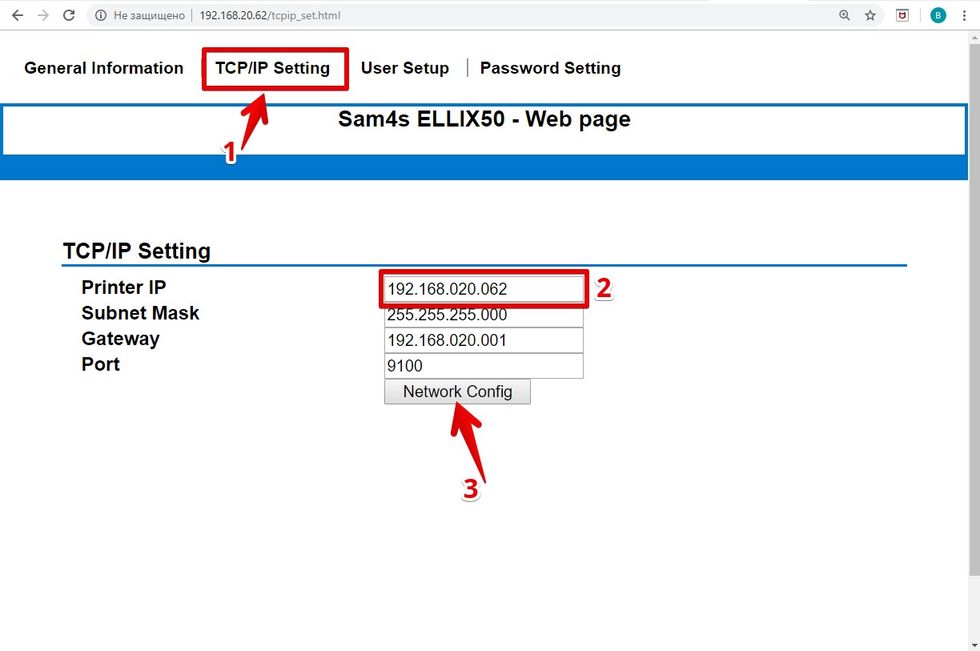Go back to the previous page

tap(18, 15)
